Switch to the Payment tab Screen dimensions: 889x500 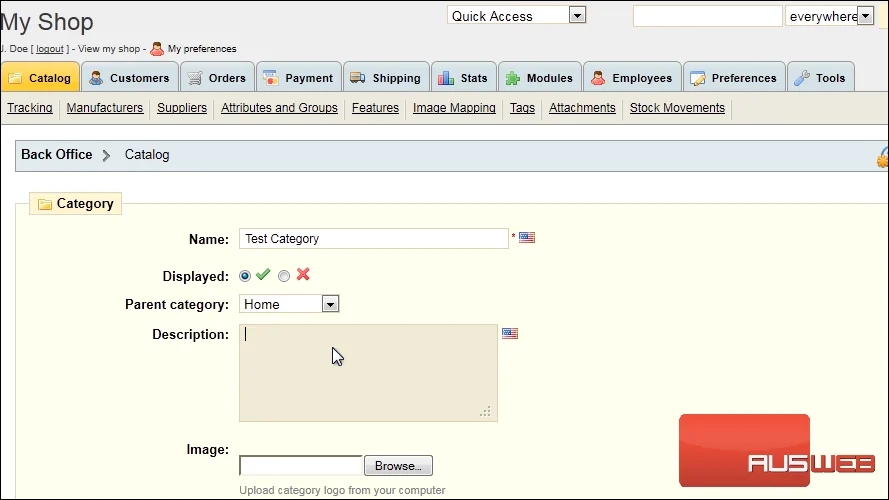pos(299,78)
